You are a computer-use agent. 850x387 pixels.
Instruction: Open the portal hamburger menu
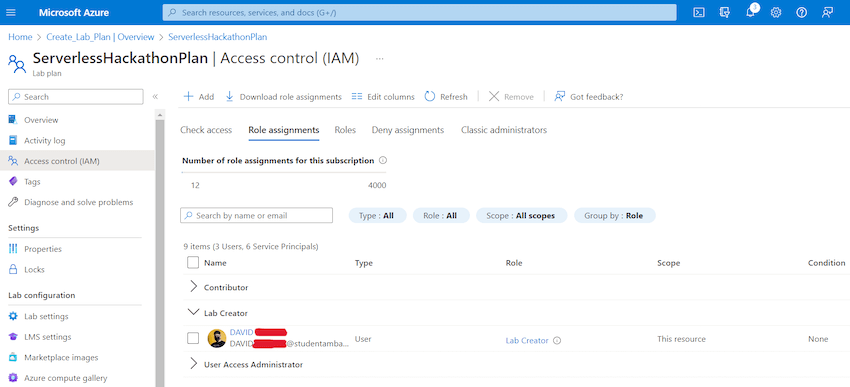[x=11, y=12]
